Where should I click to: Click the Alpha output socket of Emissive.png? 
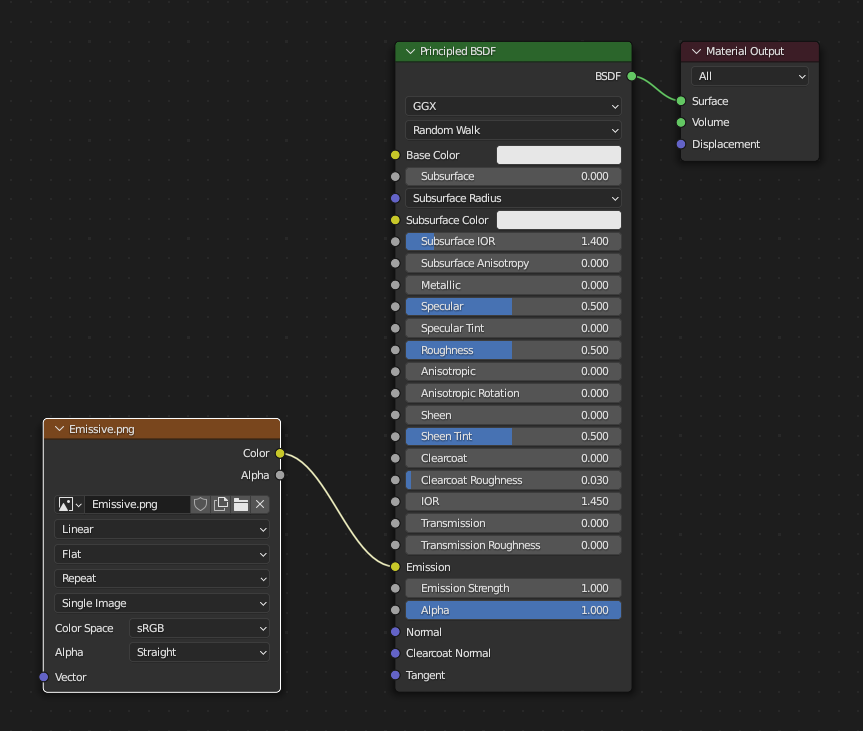click(280, 475)
